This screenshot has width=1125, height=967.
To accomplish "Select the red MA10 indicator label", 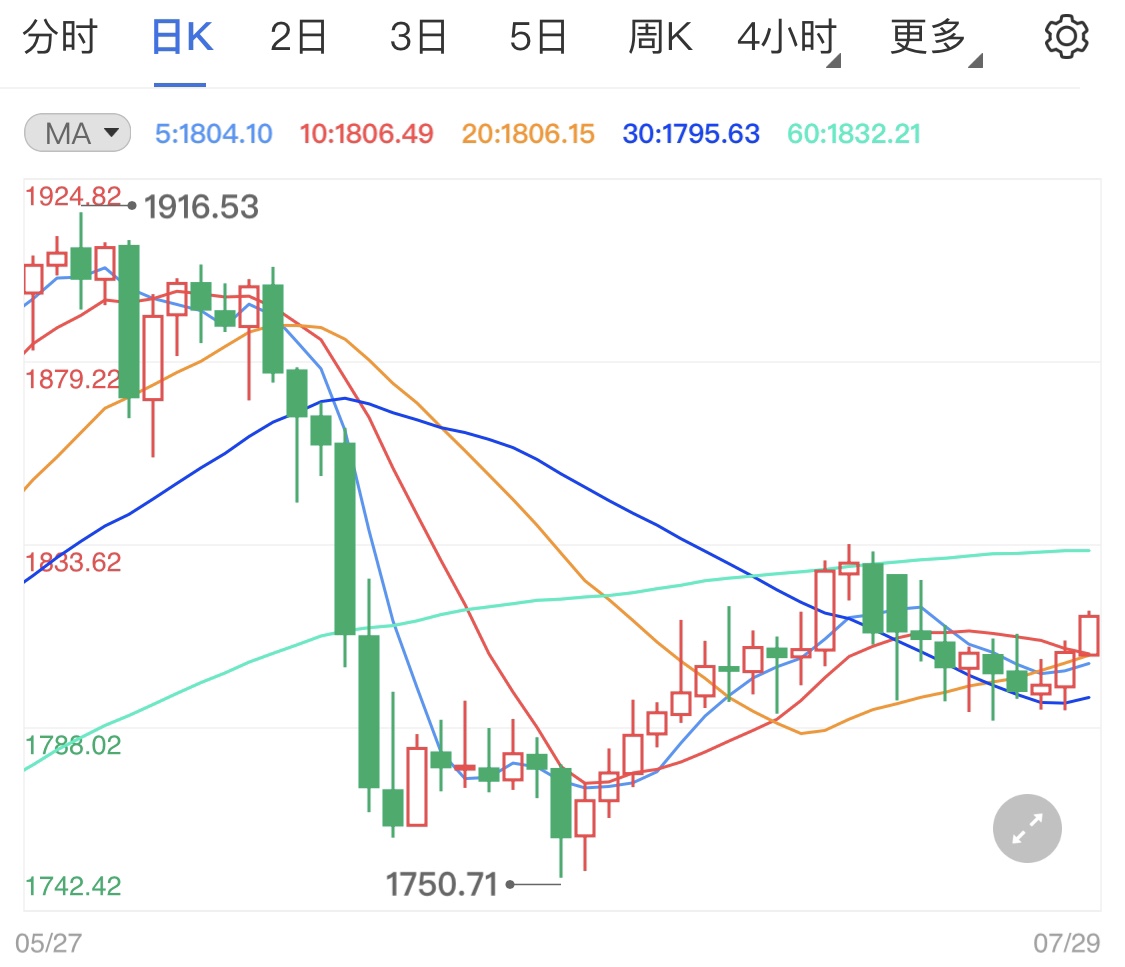I will click(x=366, y=133).
